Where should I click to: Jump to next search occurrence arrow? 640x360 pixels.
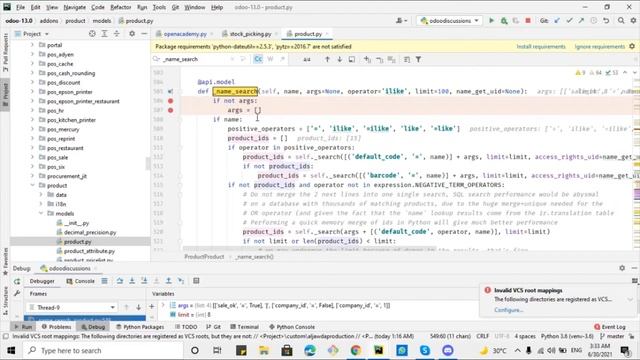[339, 60]
